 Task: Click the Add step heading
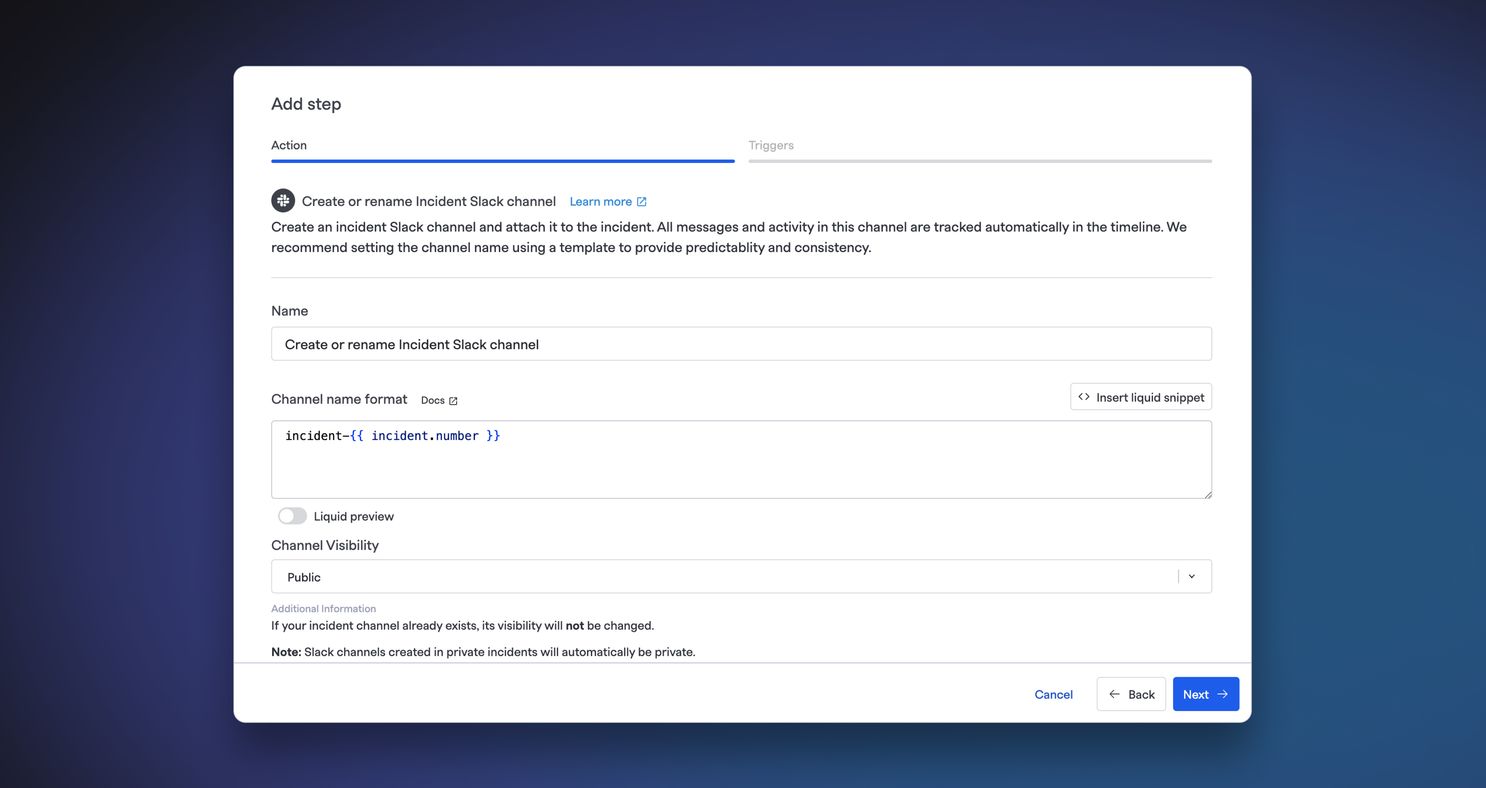coord(306,104)
